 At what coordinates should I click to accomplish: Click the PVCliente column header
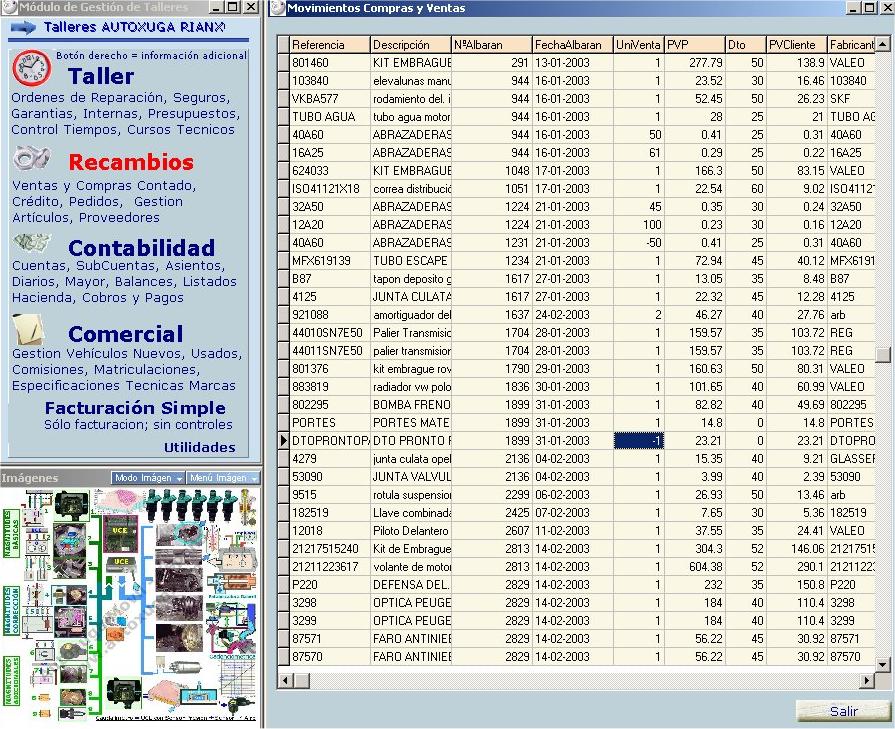tap(797, 45)
